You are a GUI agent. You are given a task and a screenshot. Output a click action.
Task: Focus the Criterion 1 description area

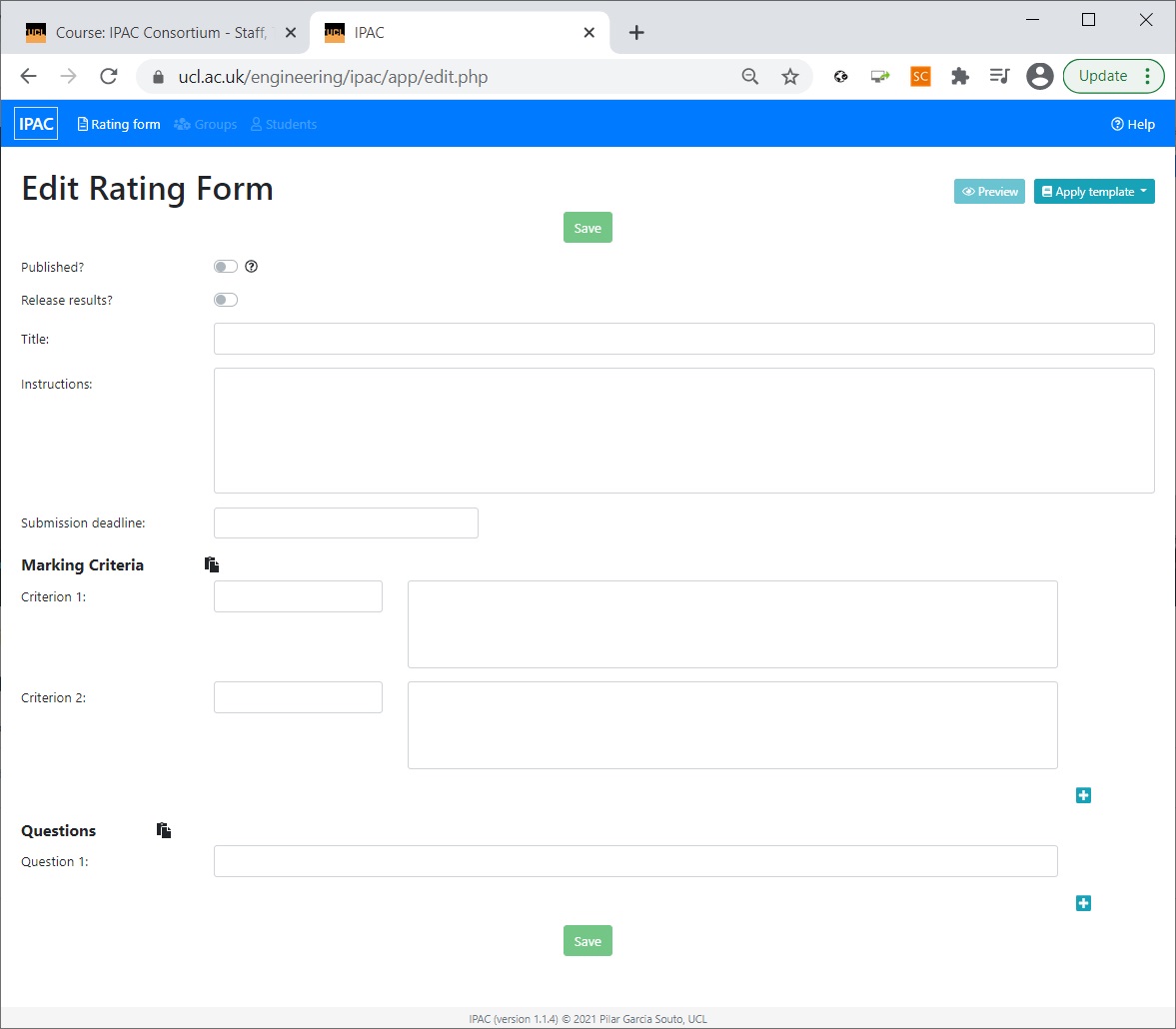point(732,624)
